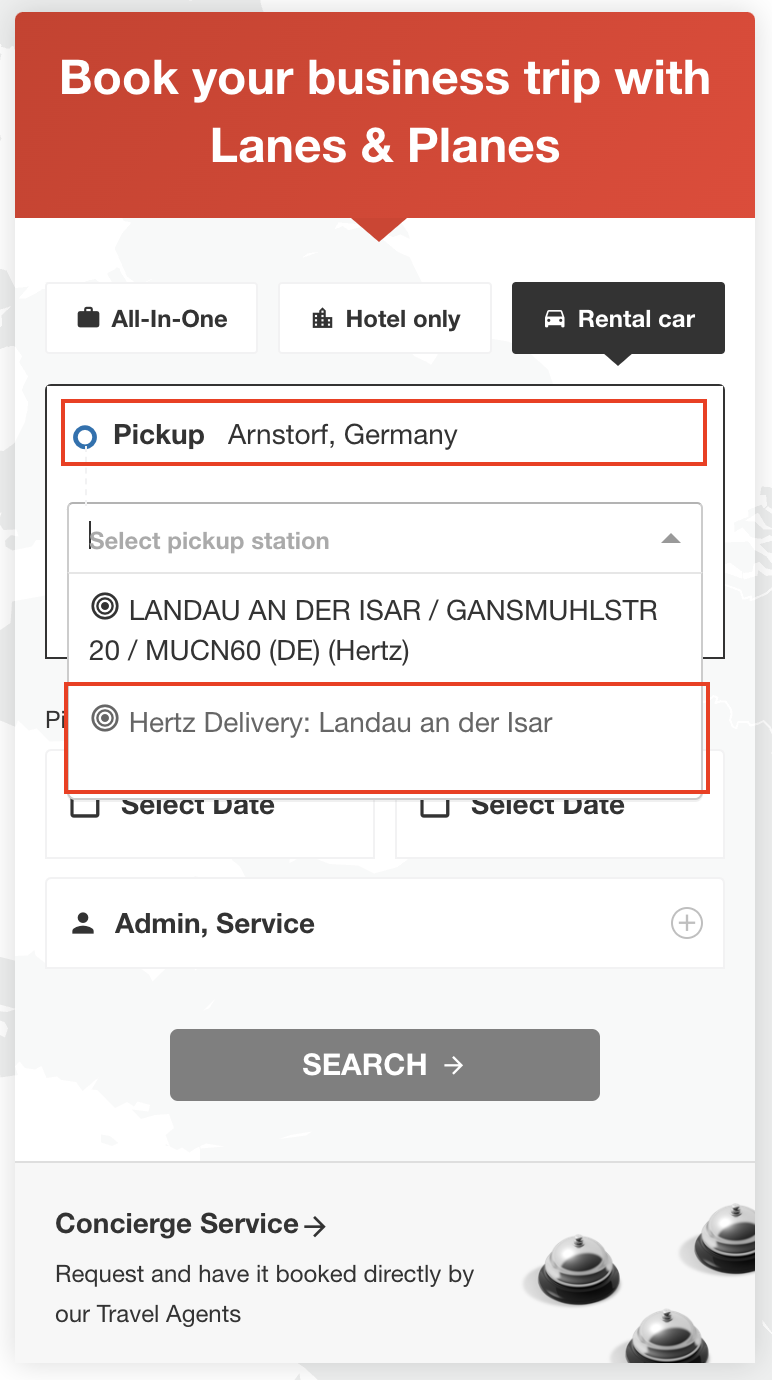This screenshot has height=1380, width=772.
Task: Switch to the All-In-One tab
Action: click(x=151, y=317)
